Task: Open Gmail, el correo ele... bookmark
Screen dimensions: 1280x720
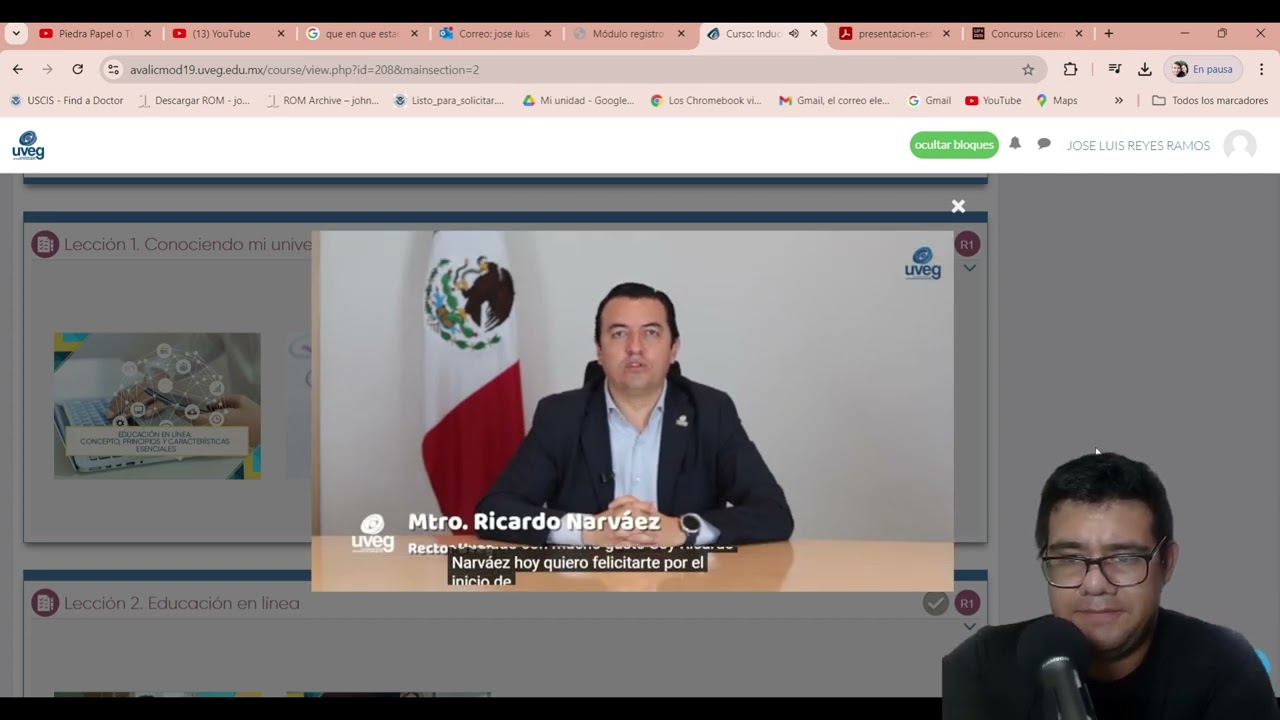Action: click(834, 100)
